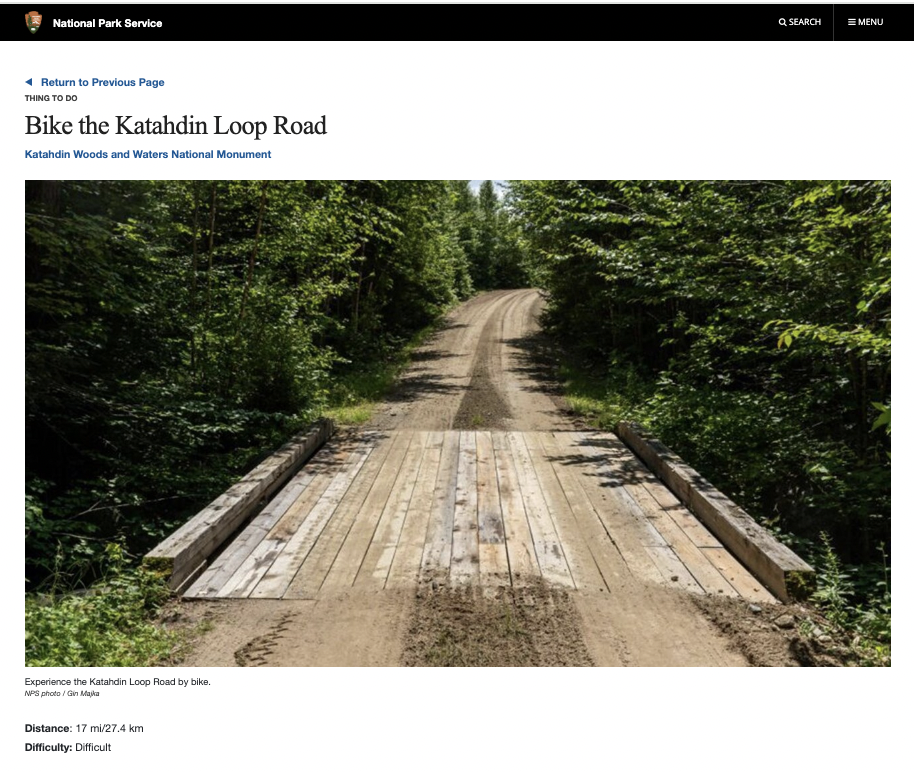The height and width of the screenshot is (772, 914).
Task: Click the bold Distance label
Action: (47, 728)
